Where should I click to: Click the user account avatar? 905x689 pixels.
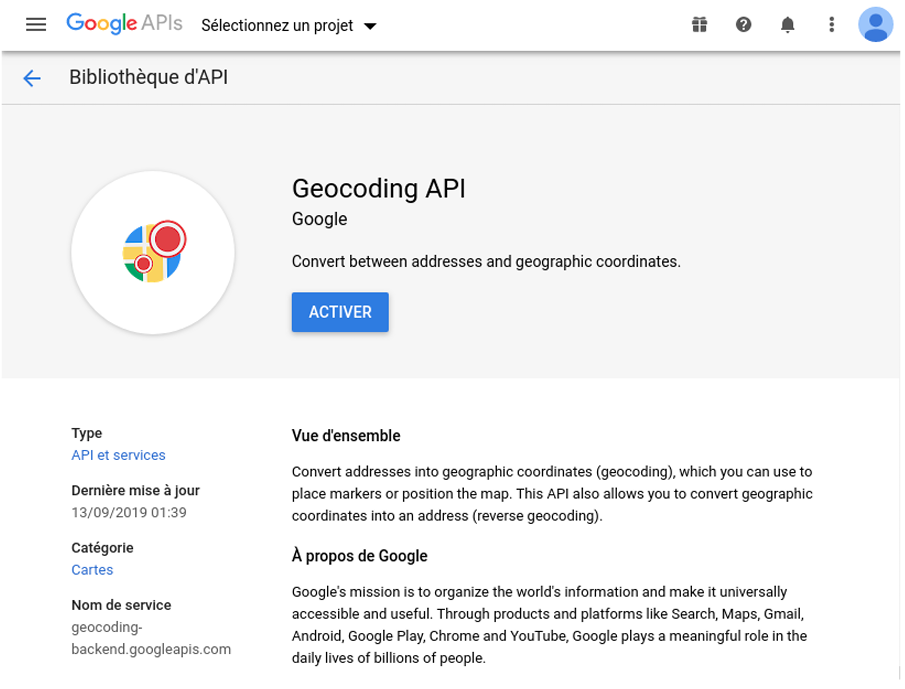click(875, 25)
